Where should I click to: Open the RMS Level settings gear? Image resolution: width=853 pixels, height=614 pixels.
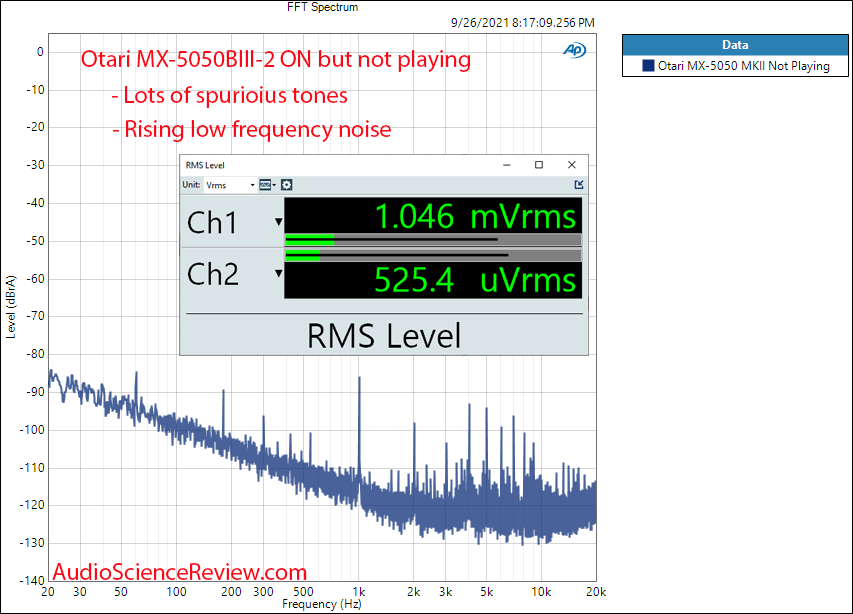287,185
